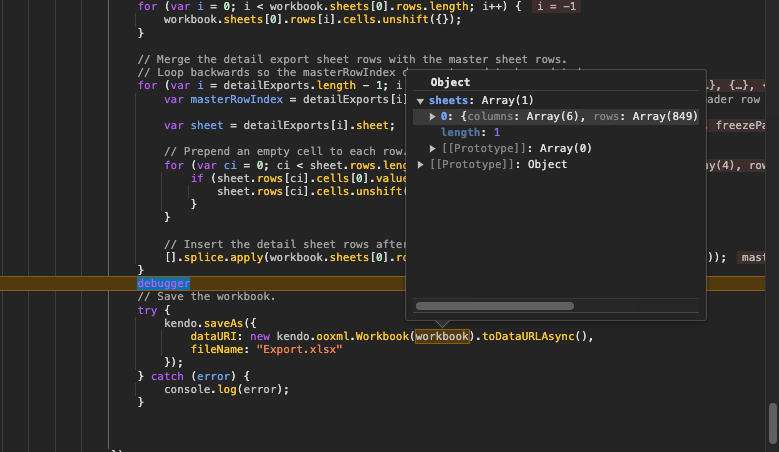Click the try keyword line
The height and width of the screenshot is (452, 779).
[x=147, y=311]
